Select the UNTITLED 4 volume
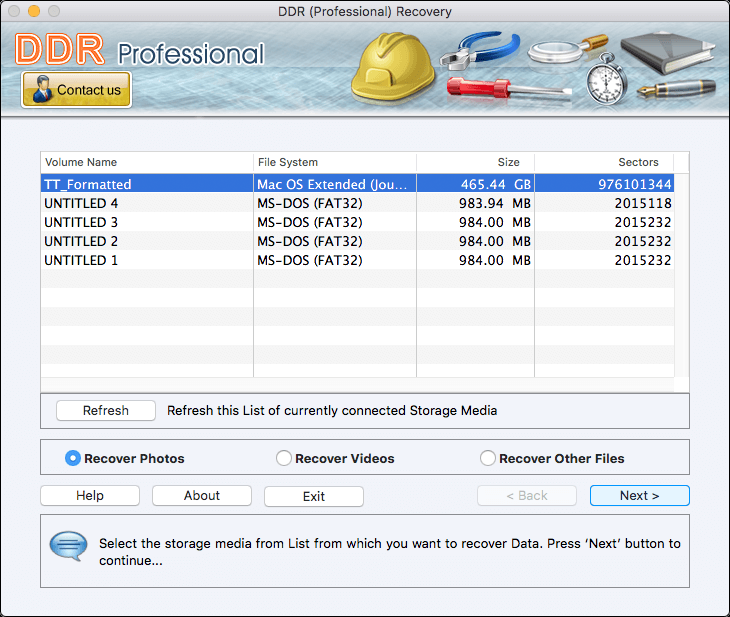This screenshot has width=730, height=617. click(357, 203)
